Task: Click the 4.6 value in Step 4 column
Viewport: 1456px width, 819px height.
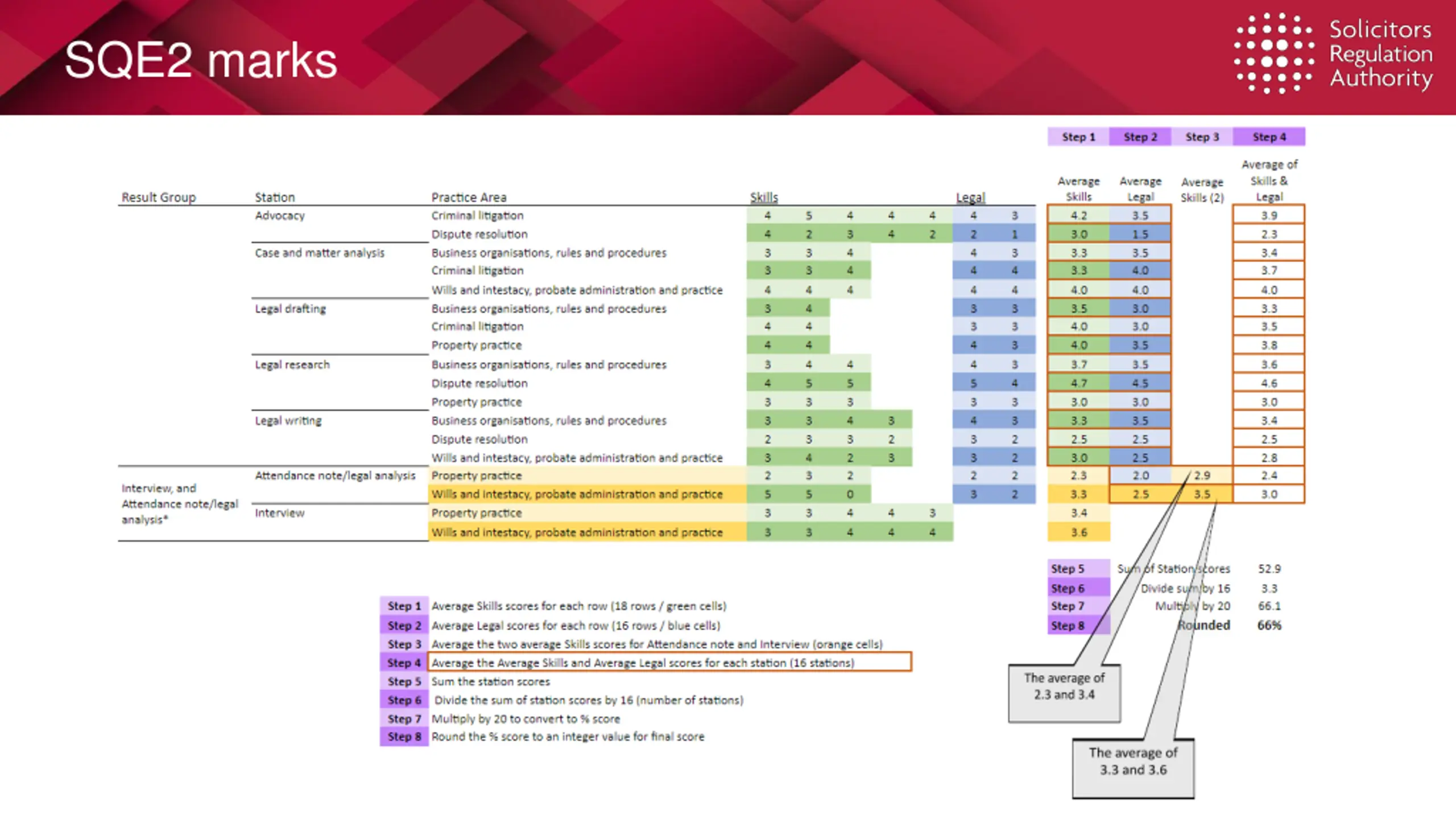Action: 1269,383
